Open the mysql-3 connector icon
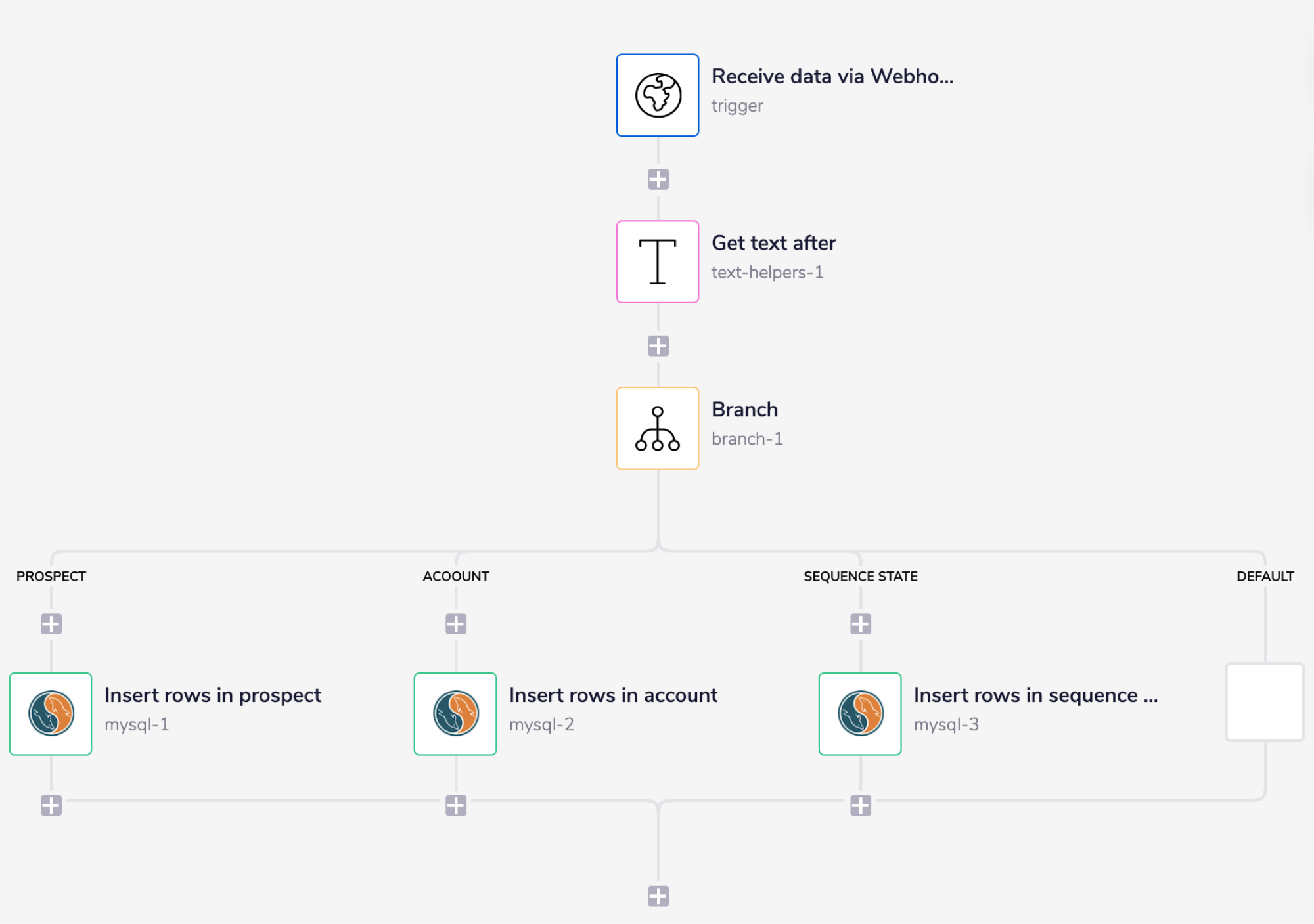Viewport: 1314px width, 924px height. click(x=859, y=713)
